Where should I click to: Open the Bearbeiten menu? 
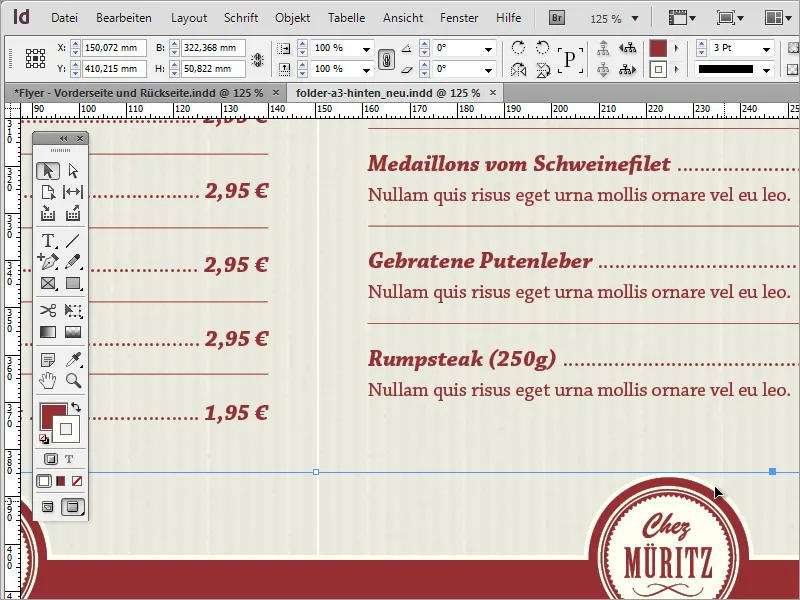click(x=124, y=18)
